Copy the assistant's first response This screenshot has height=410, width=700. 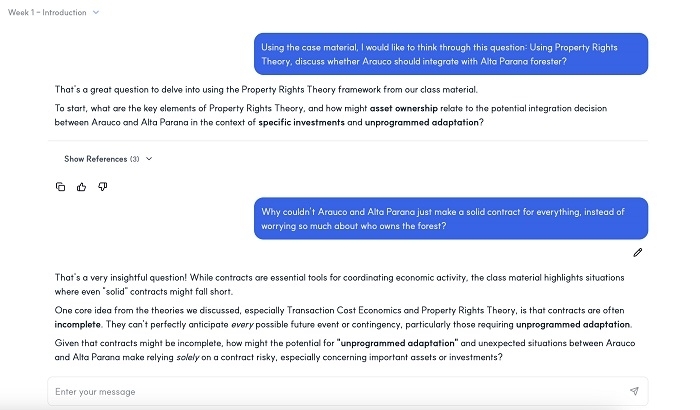[61, 186]
